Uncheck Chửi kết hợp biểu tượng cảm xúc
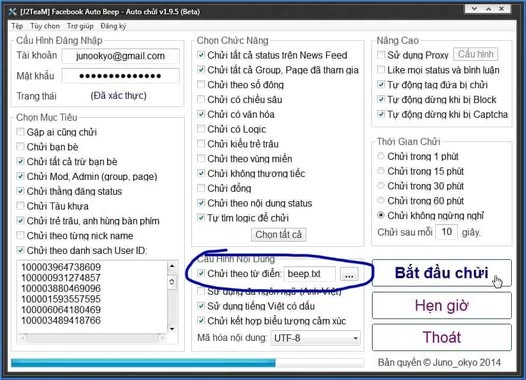The height and width of the screenshot is (380, 526). coord(201,321)
